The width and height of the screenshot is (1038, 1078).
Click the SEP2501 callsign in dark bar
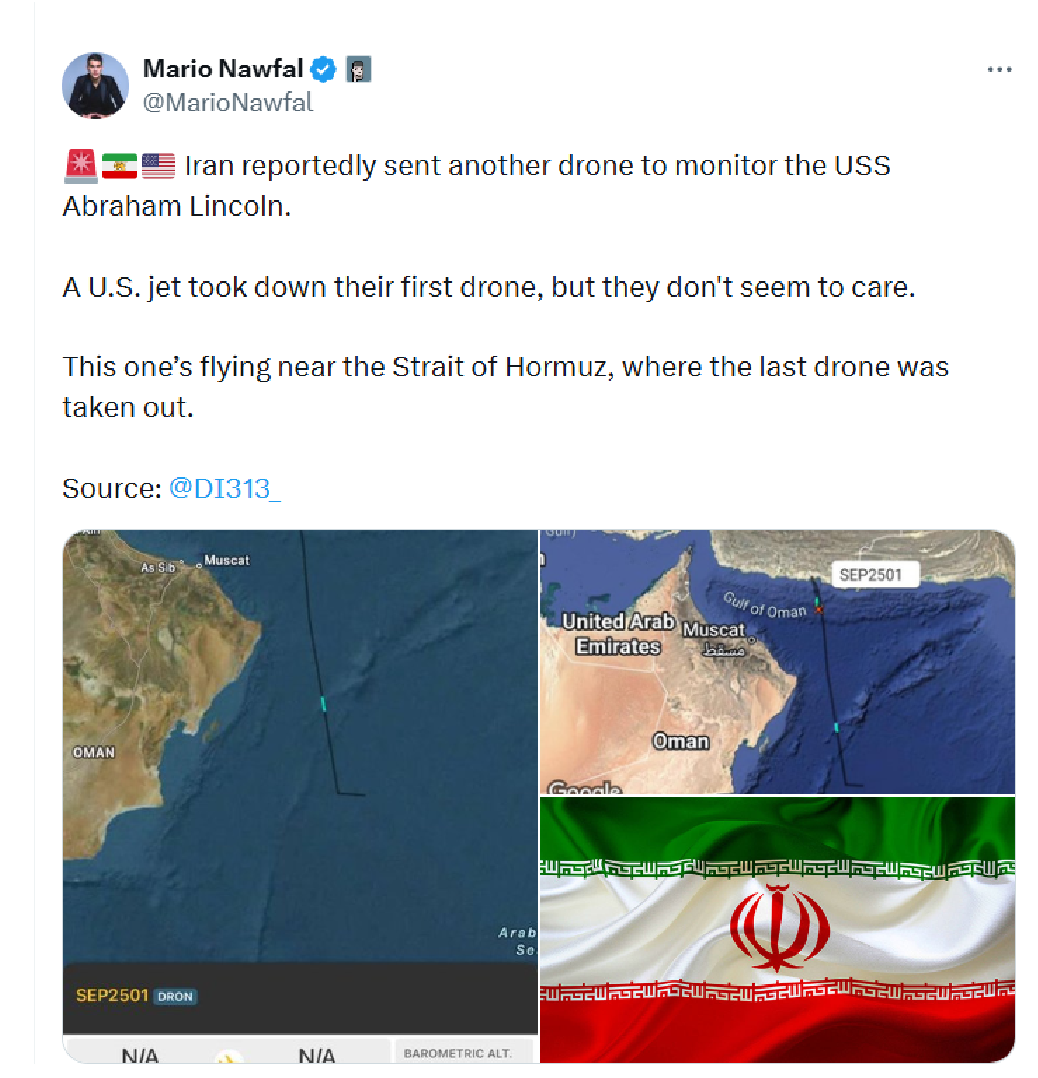tap(112, 996)
